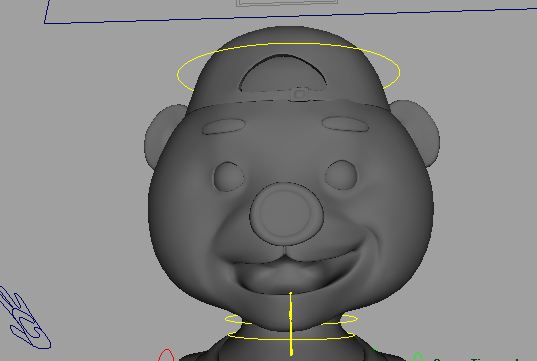Image resolution: width=537 pixels, height=361 pixels.
Task: Select the bear's right eye on screen
Action: (341, 175)
